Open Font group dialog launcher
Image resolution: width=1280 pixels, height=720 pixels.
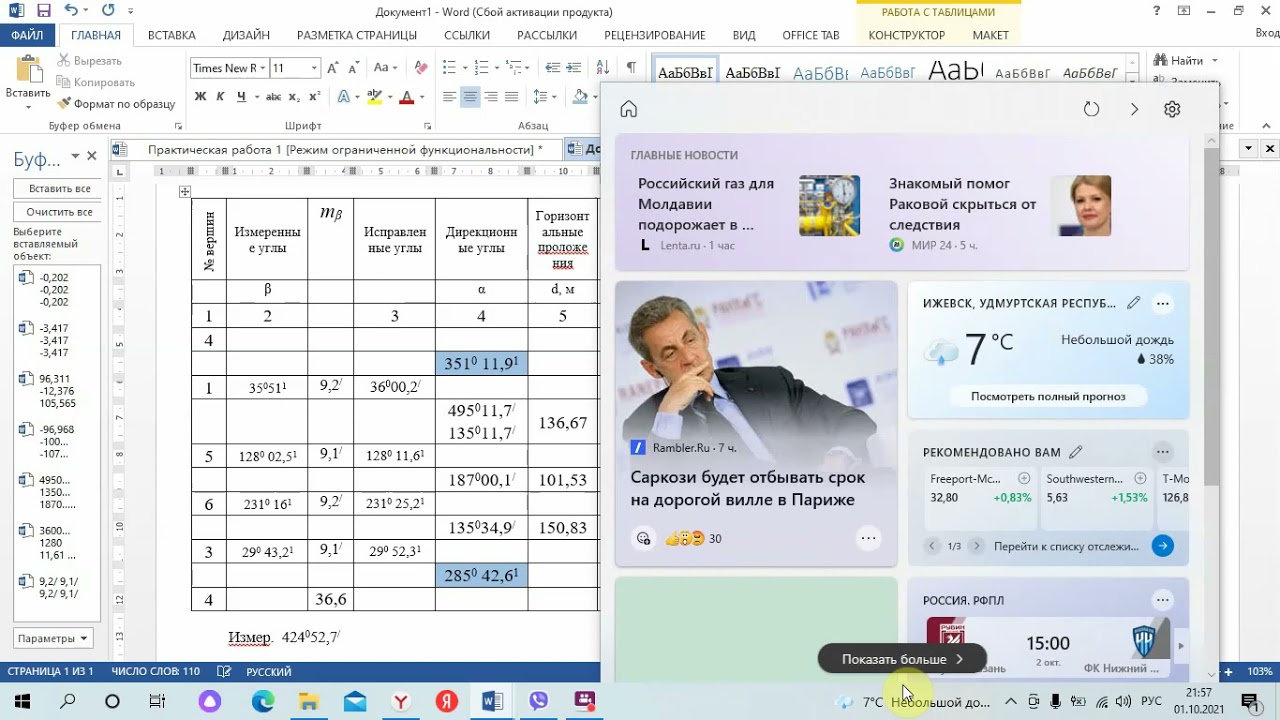(427, 127)
